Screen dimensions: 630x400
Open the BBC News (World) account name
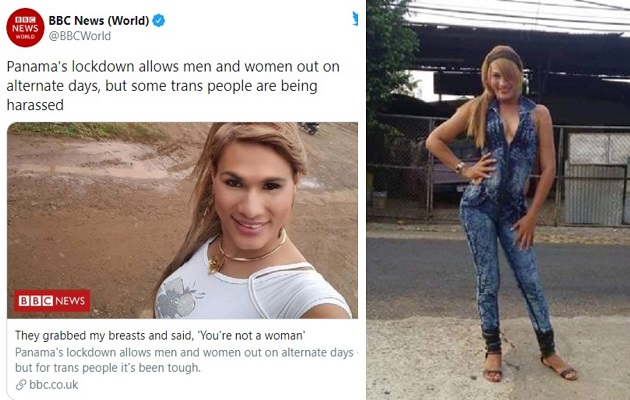(x=99, y=20)
